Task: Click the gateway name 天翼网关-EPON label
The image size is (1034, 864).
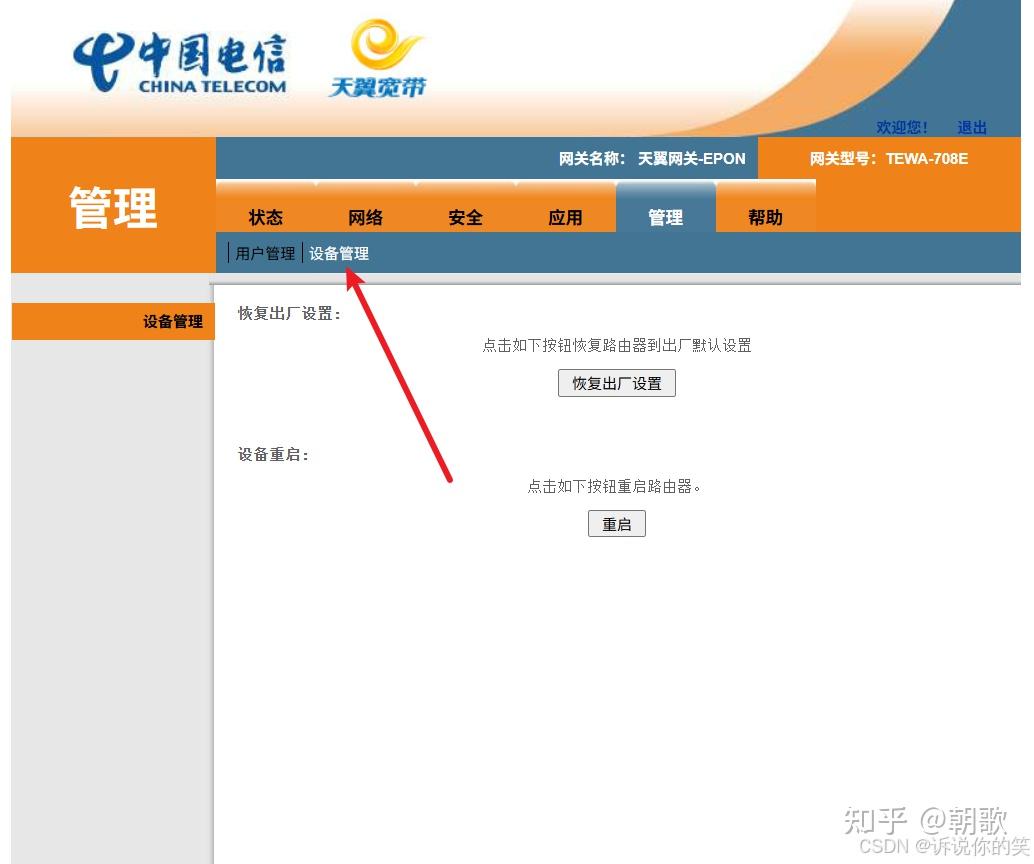Action: pos(652,158)
